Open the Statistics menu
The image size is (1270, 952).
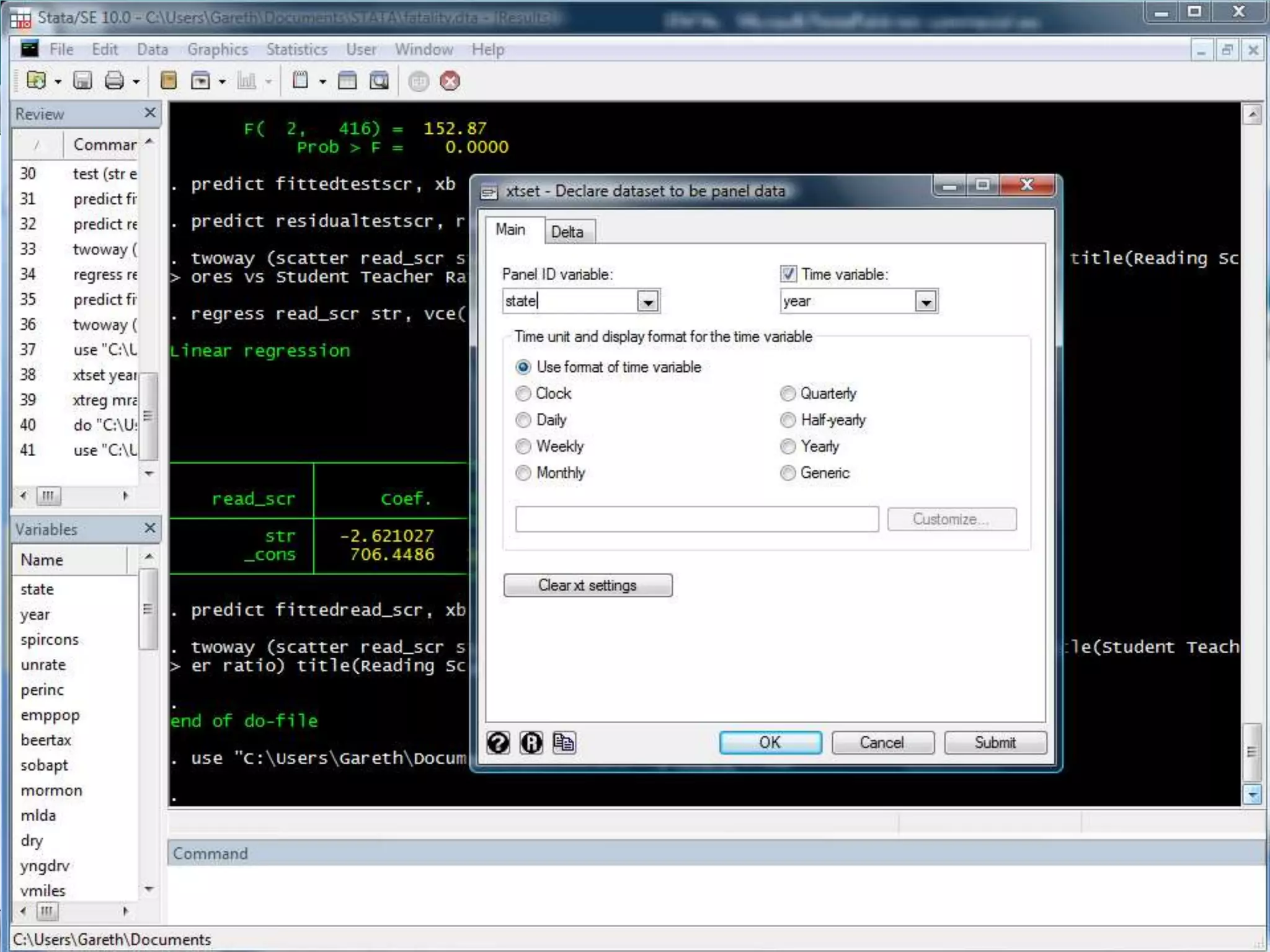[296, 50]
